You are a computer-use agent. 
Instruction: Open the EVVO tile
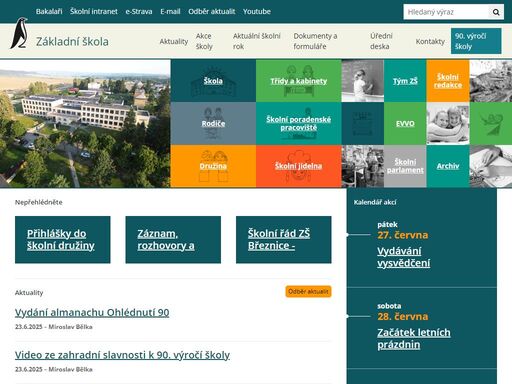coord(405,123)
